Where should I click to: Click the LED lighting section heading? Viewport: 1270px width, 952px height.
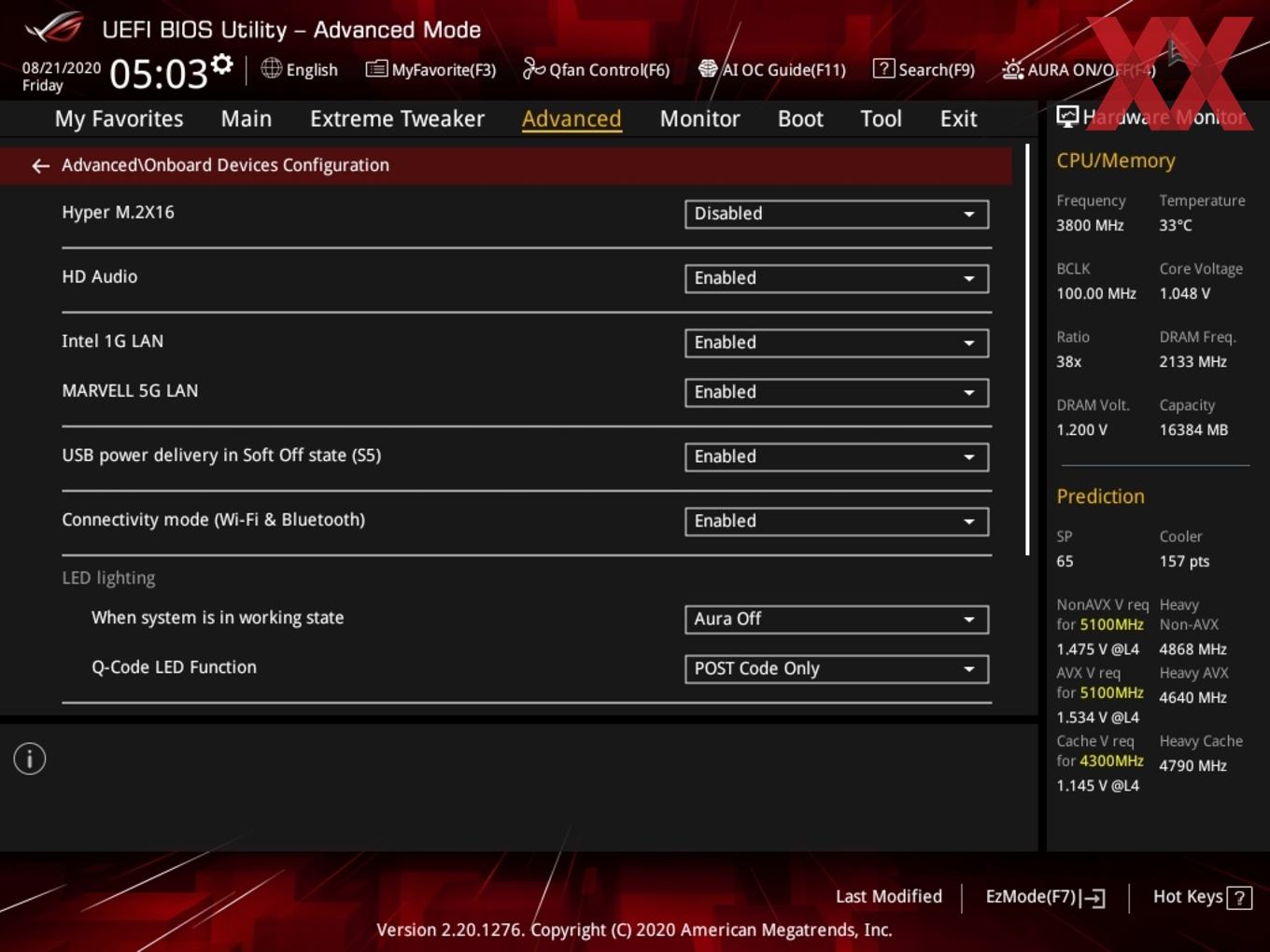coord(108,578)
